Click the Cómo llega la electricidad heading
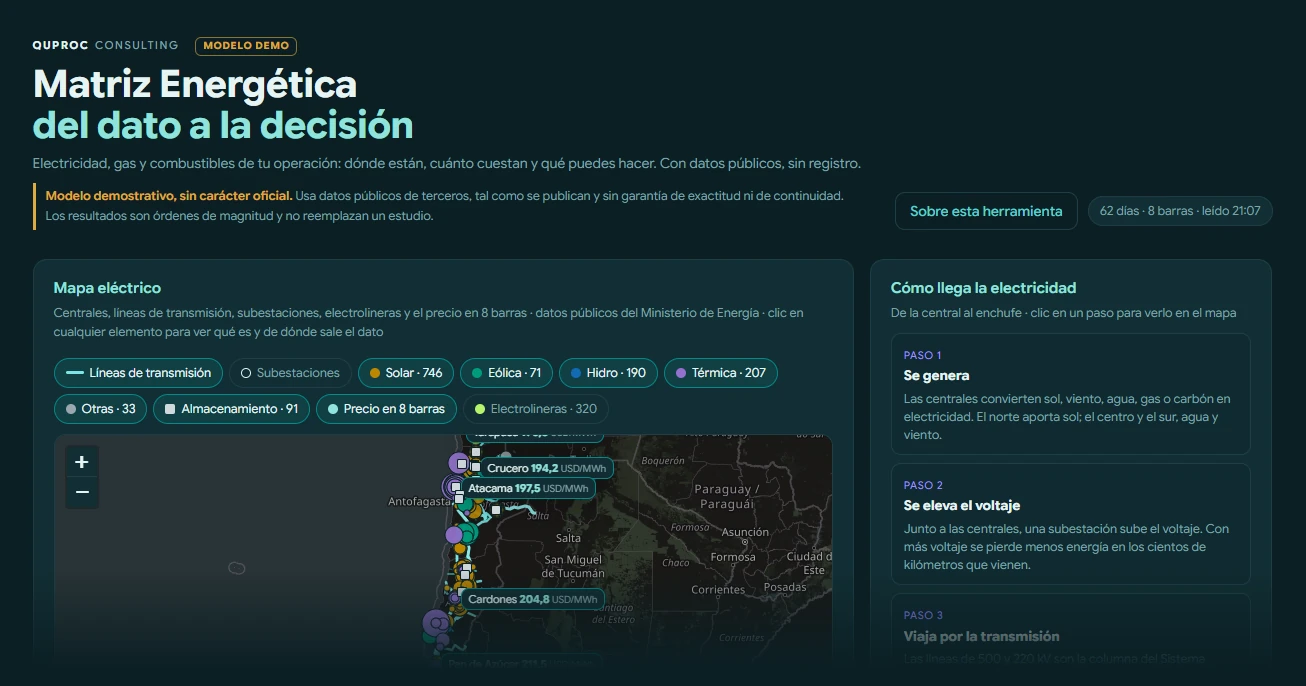Screen dimensions: 1306x686 pos(984,288)
